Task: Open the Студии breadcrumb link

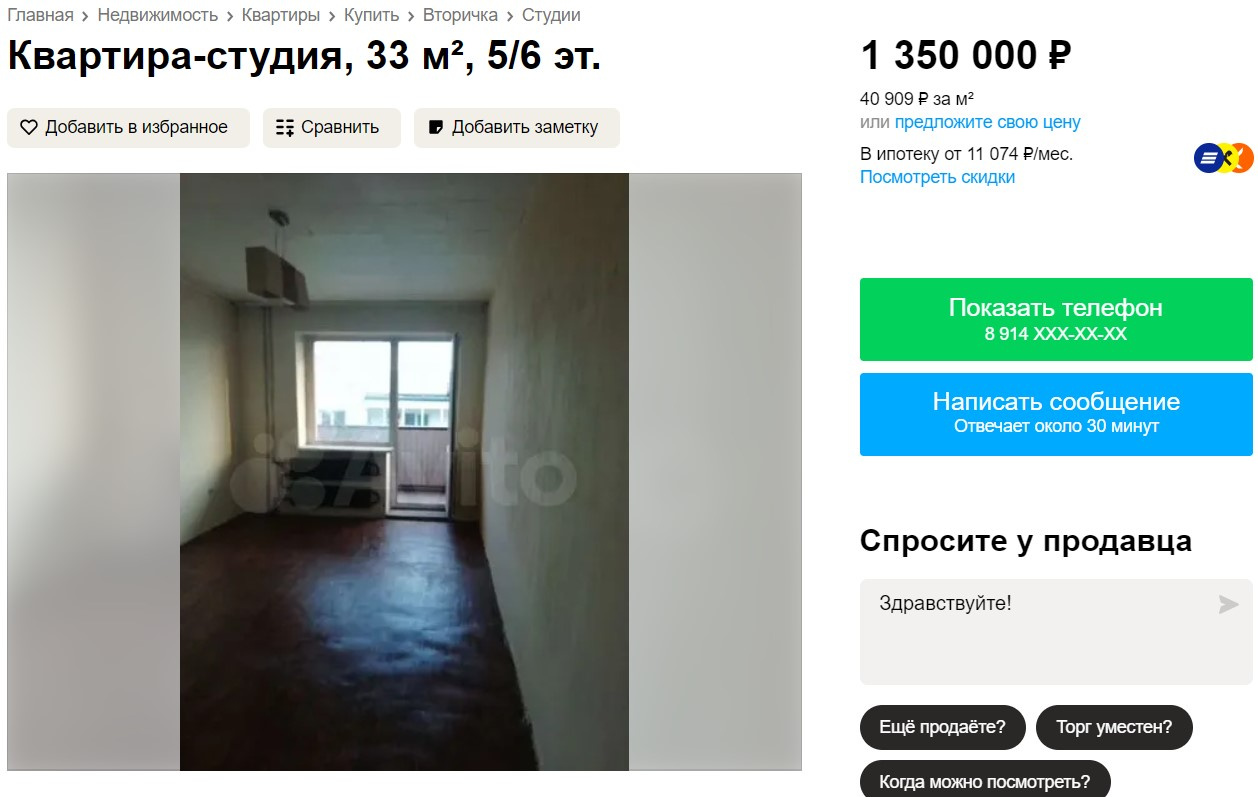Action: tap(551, 15)
